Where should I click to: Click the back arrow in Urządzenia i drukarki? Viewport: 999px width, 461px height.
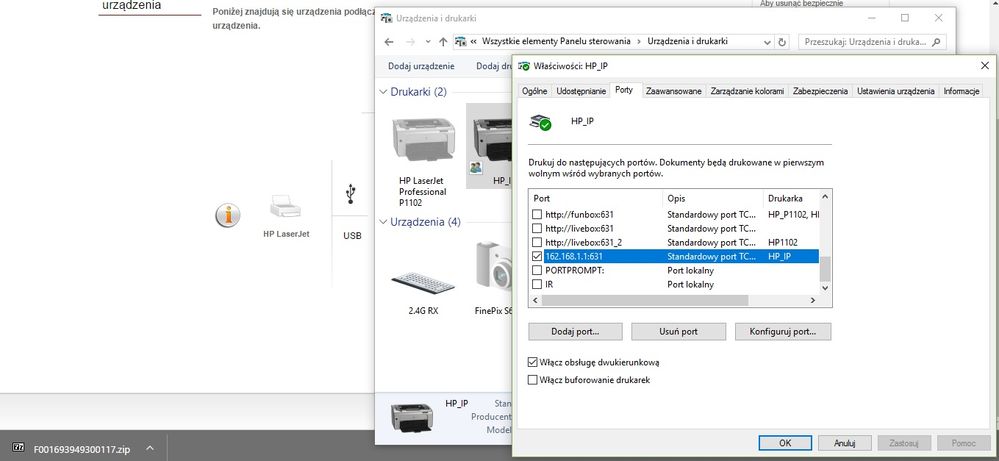point(389,42)
